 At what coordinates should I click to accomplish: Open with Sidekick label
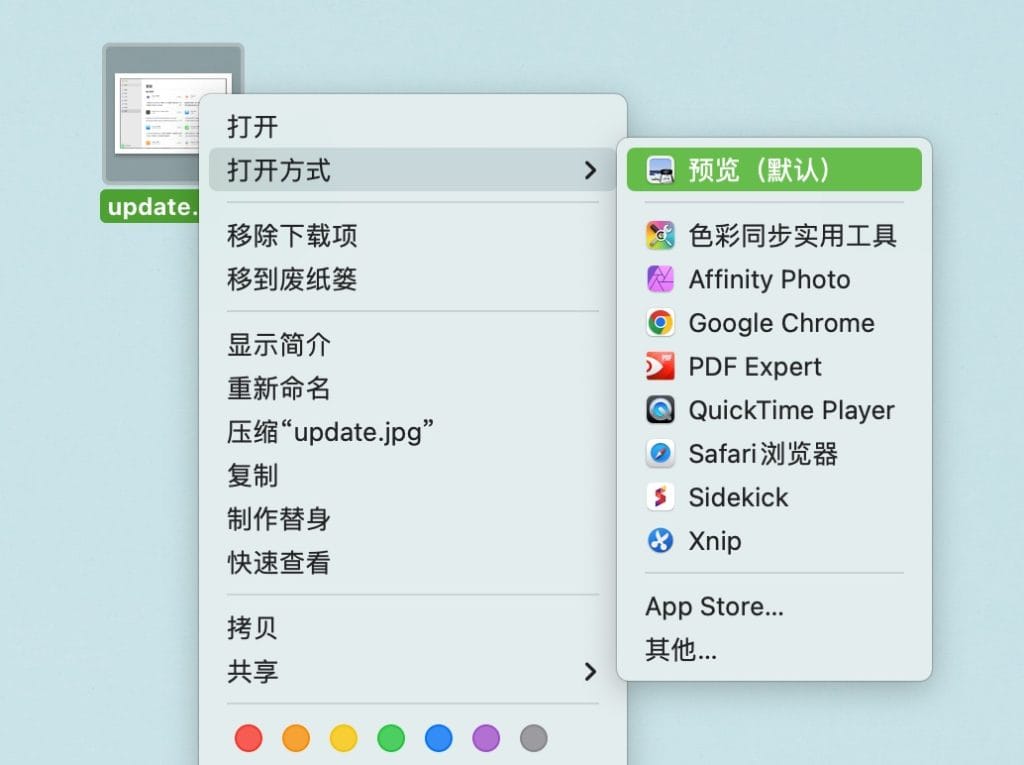(739, 498)
